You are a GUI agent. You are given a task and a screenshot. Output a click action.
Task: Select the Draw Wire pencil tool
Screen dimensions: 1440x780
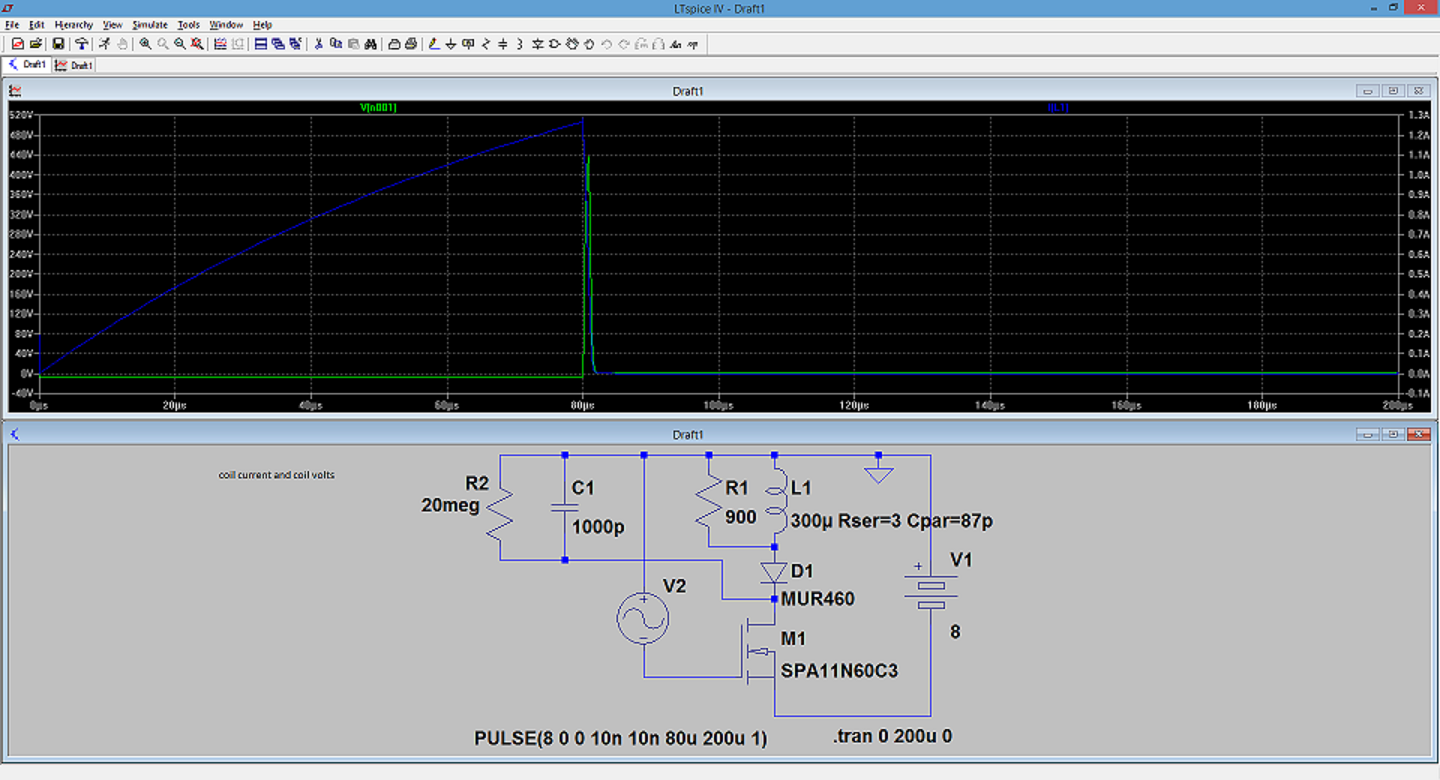pyautogui.click(x=433, y=44)
